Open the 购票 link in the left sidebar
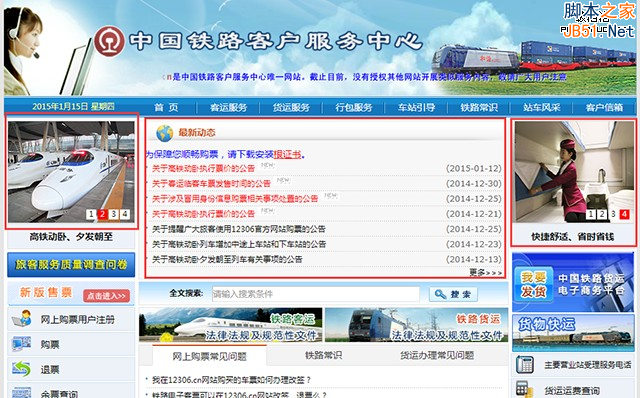The width and height of the screenshot is (640, 398). point(50,345)
